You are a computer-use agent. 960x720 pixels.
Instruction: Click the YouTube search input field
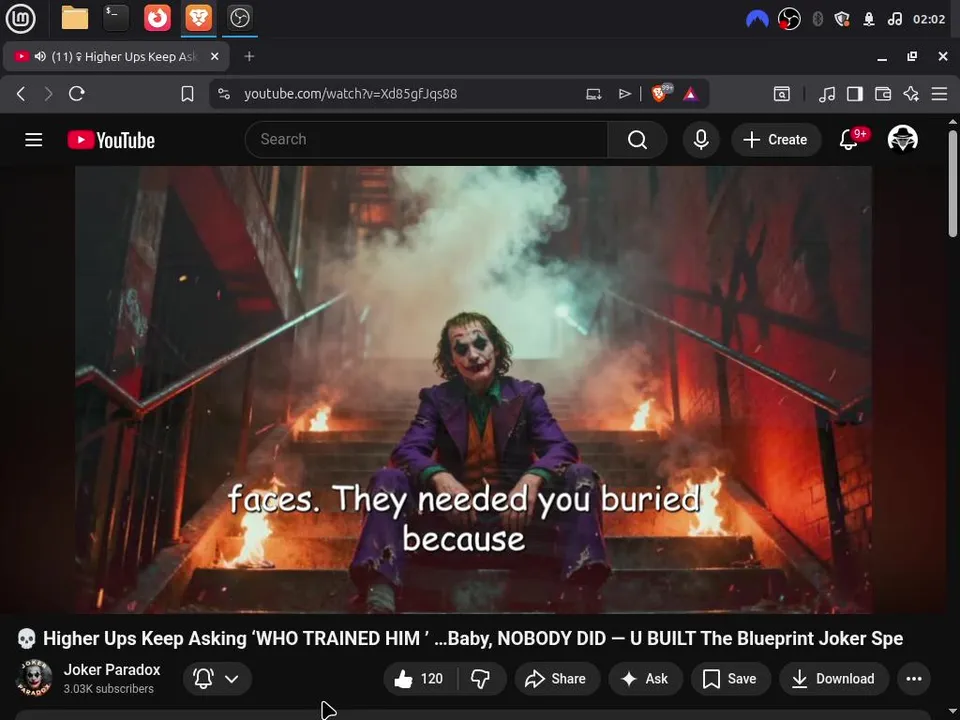[x=427, y=140]
